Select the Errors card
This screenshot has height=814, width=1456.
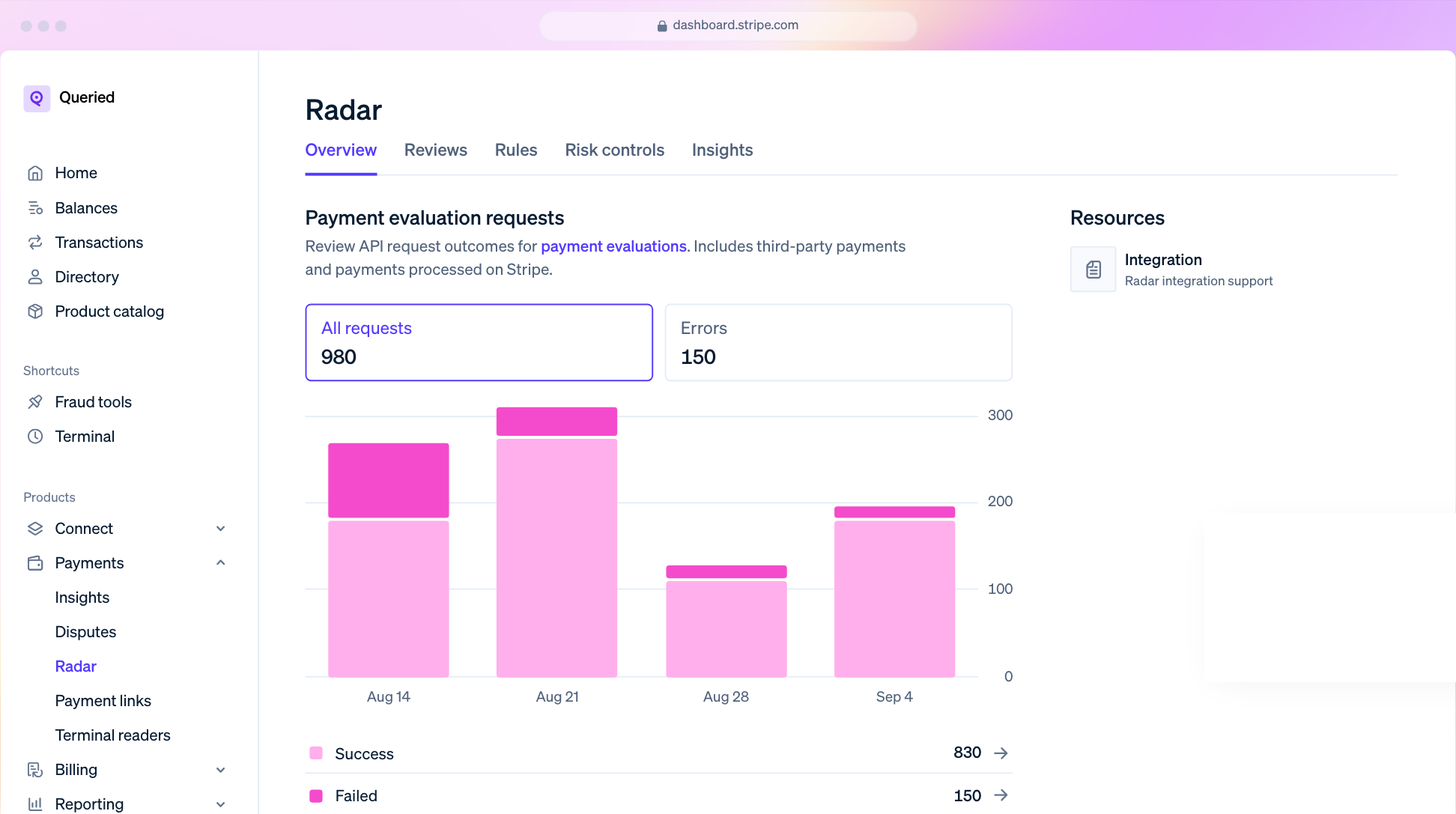839,342
